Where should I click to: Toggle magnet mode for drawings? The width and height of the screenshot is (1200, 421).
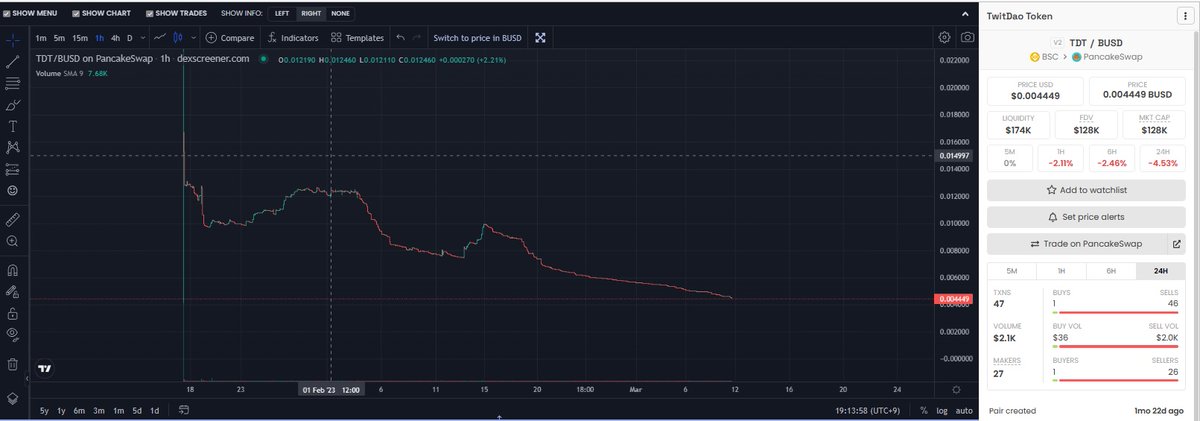(x=13, y=270)
